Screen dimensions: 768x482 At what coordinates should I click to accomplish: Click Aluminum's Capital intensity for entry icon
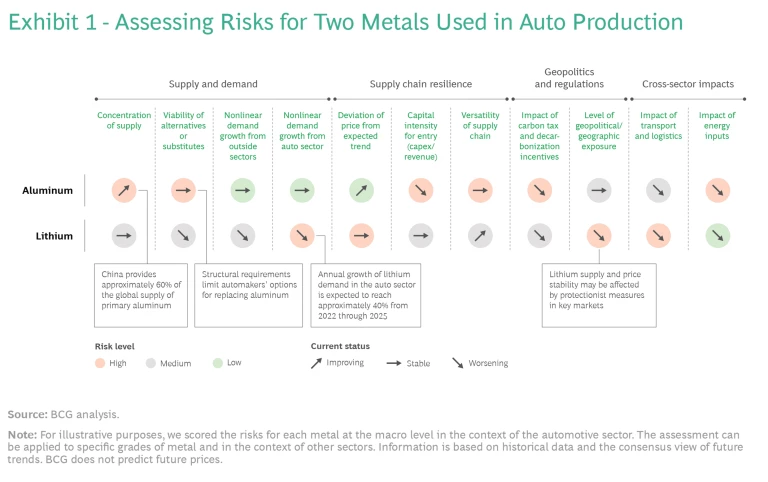click(x=421, y=189)
